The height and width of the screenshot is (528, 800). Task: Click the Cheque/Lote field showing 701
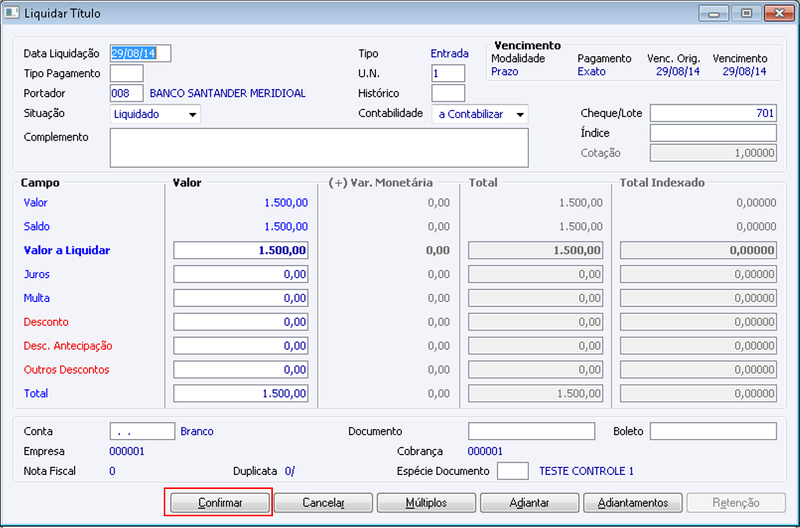point(713,113)
